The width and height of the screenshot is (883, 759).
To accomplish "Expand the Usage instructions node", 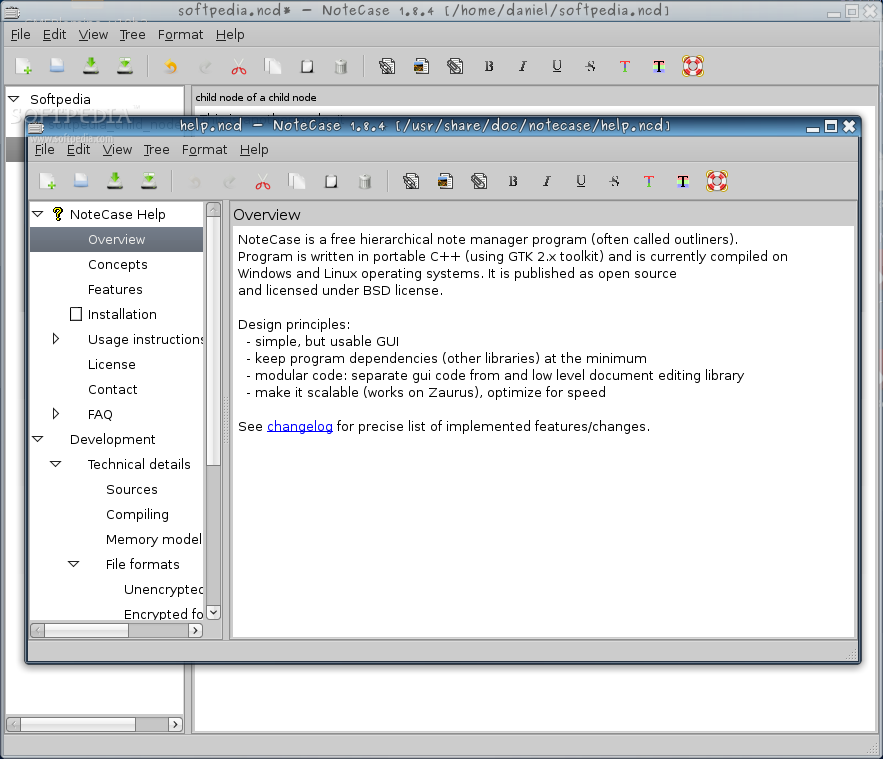I will click(56, 339).
